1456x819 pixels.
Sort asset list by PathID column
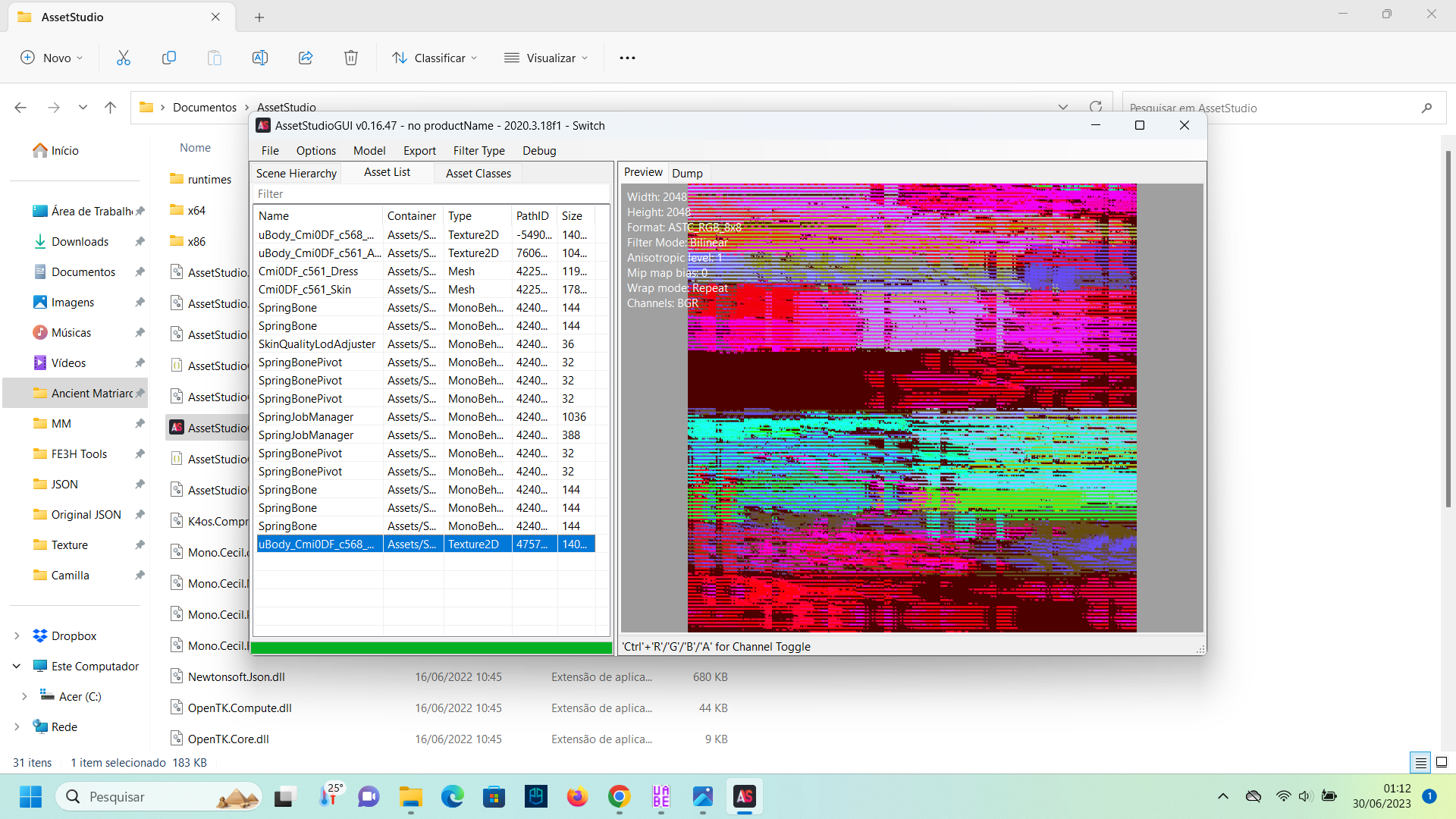535,215
